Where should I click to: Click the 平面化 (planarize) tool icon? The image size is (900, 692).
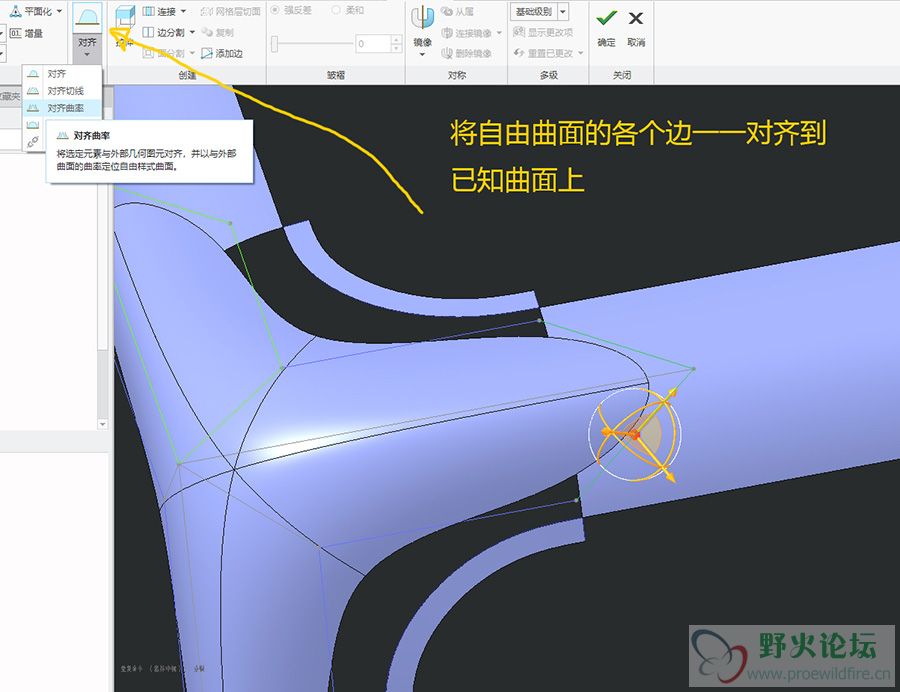click(x=15, y=10)
